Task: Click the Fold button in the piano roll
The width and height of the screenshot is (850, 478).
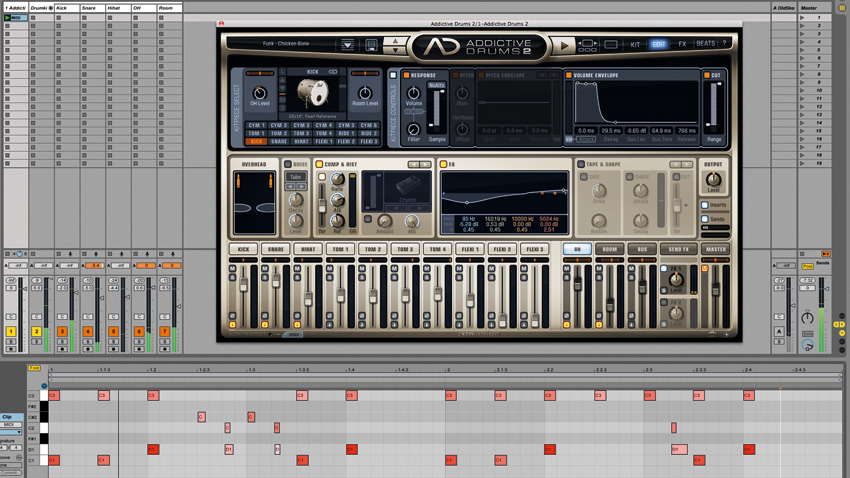Action: pos(34,368)
